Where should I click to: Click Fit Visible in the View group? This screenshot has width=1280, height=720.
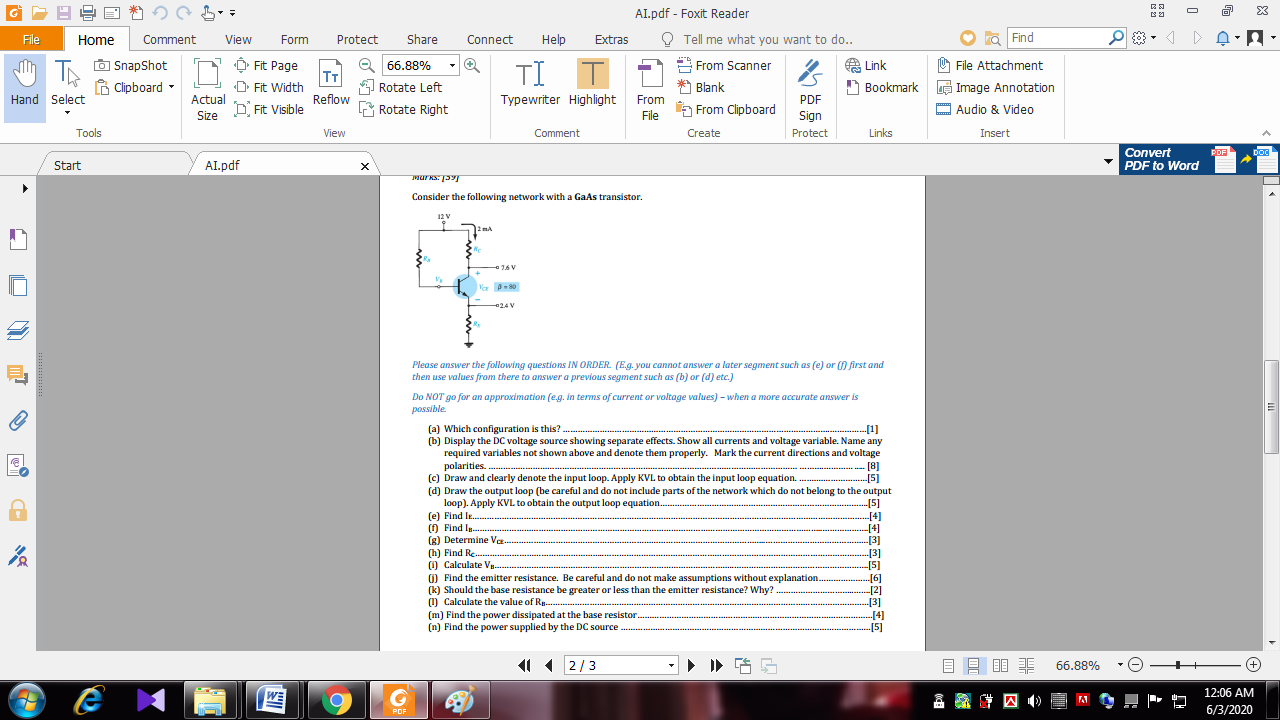(x=269, y=109)
